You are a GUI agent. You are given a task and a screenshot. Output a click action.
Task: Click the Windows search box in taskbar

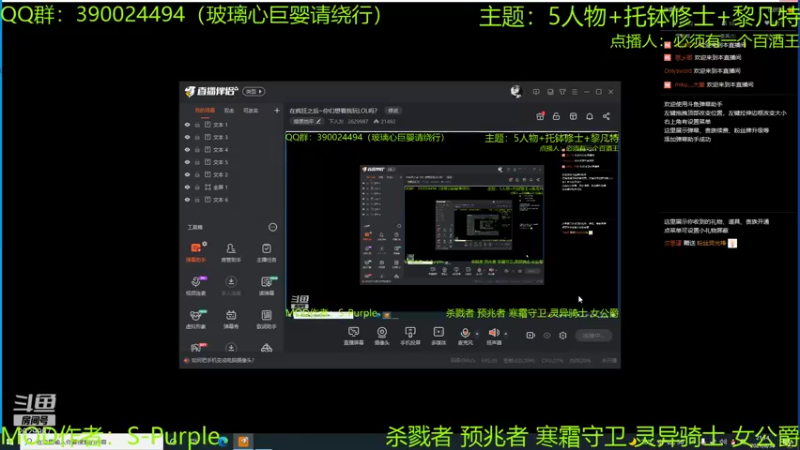[x=92, y=441]
